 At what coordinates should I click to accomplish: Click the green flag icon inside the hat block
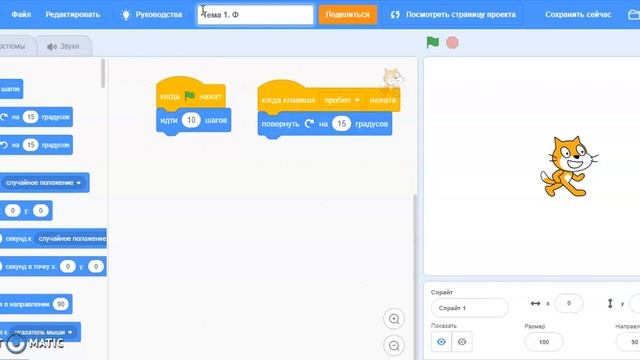point(190,96)
